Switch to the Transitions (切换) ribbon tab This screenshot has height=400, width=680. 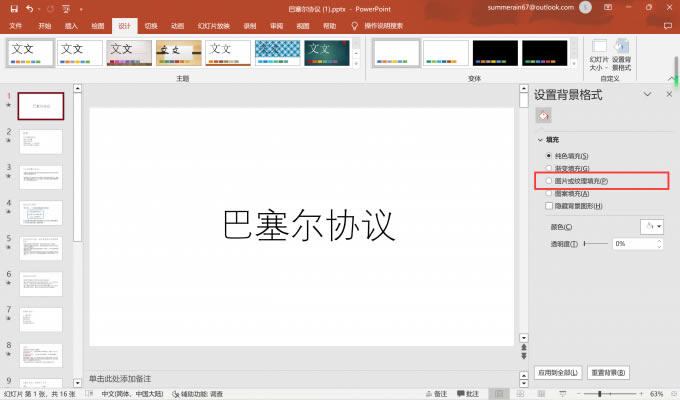(150, 25)
